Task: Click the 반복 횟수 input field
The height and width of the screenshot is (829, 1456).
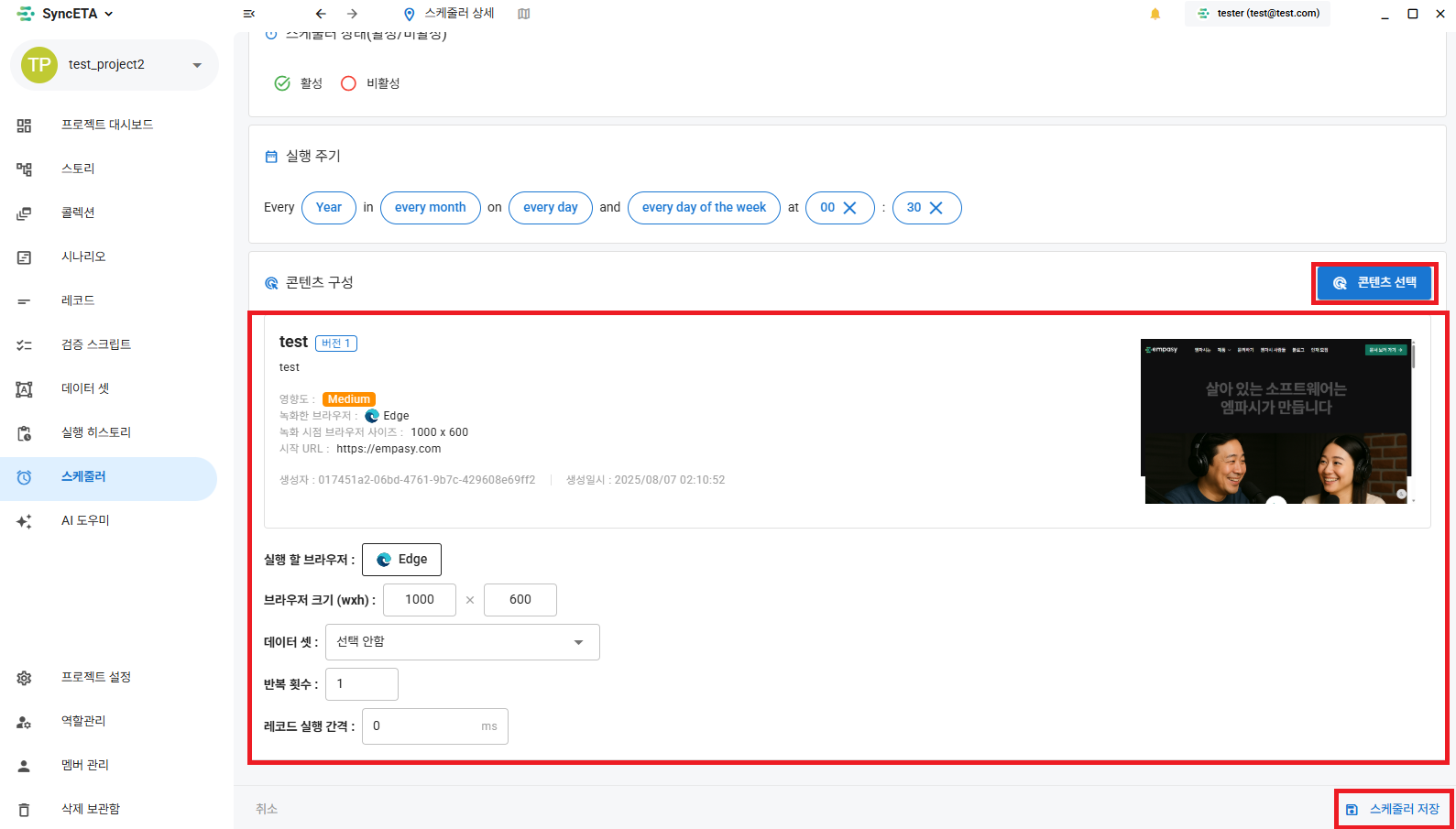Action: tap(362, 684)
